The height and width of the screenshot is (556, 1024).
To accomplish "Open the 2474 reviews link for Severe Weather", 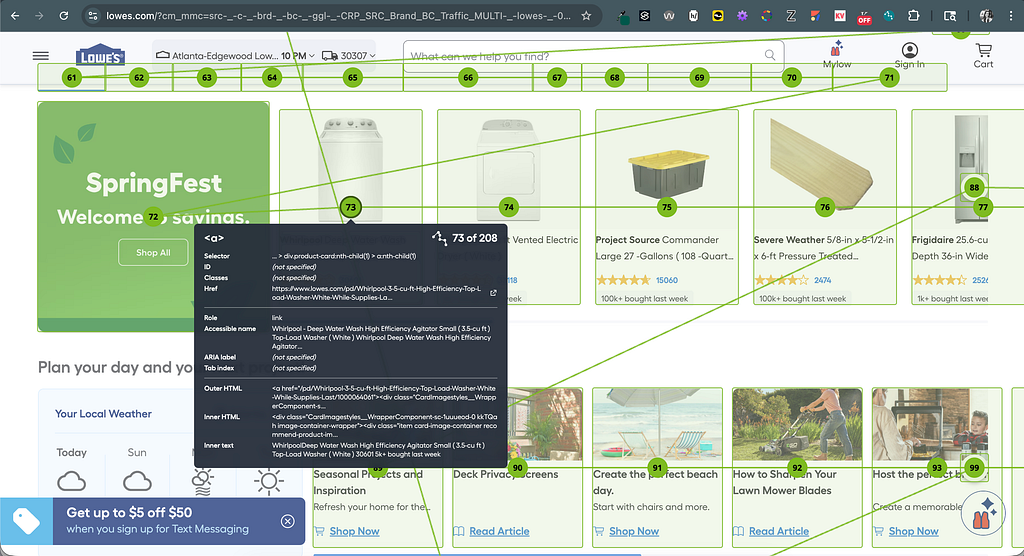I will 823,280.
